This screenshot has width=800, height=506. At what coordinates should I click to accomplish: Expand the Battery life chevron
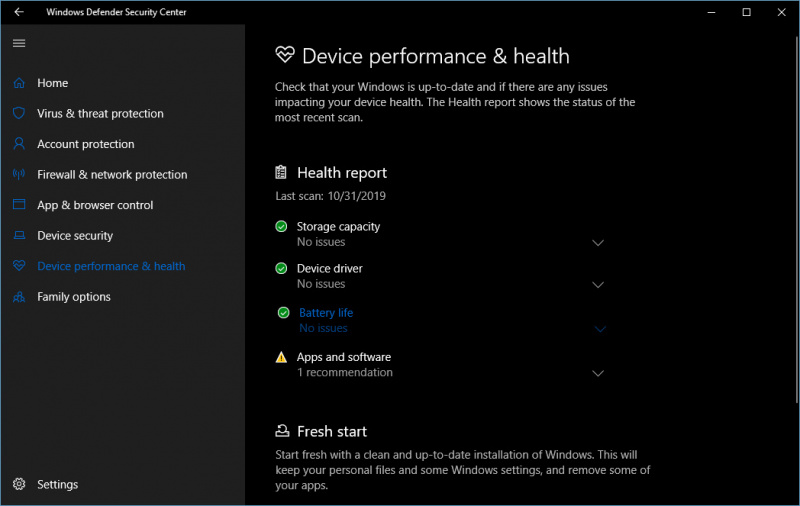coord(601,329)
